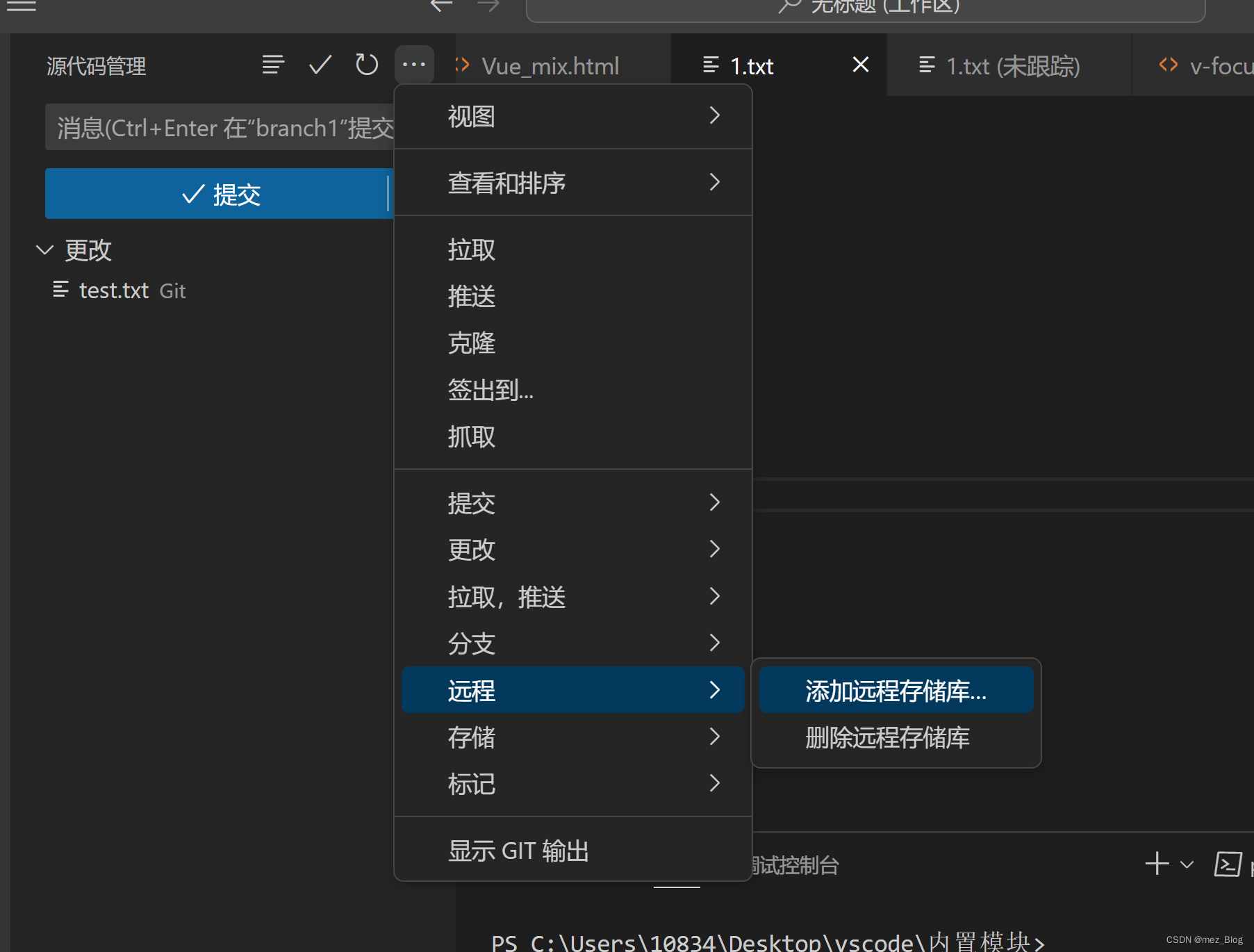Open the 标记 submenu
Screen dimensions: 1254x952
click(573, 784)
